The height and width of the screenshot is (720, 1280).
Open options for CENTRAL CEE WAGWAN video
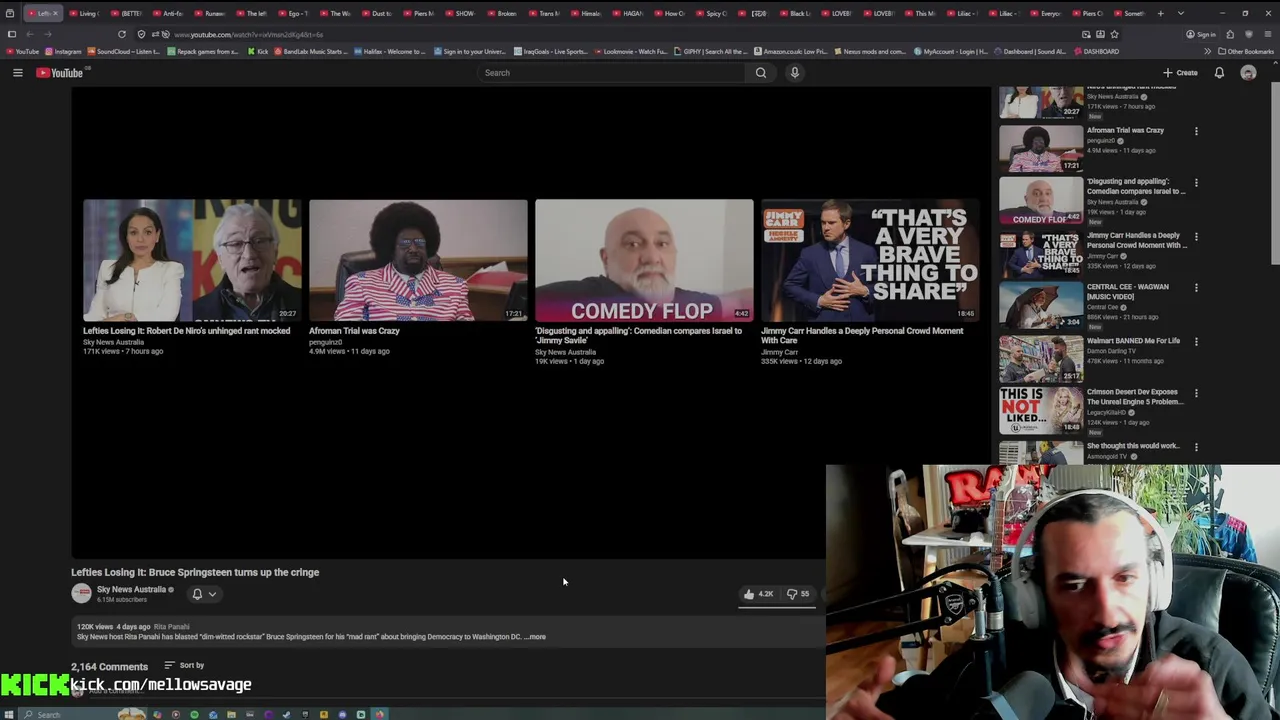[x=1196, y=289]
